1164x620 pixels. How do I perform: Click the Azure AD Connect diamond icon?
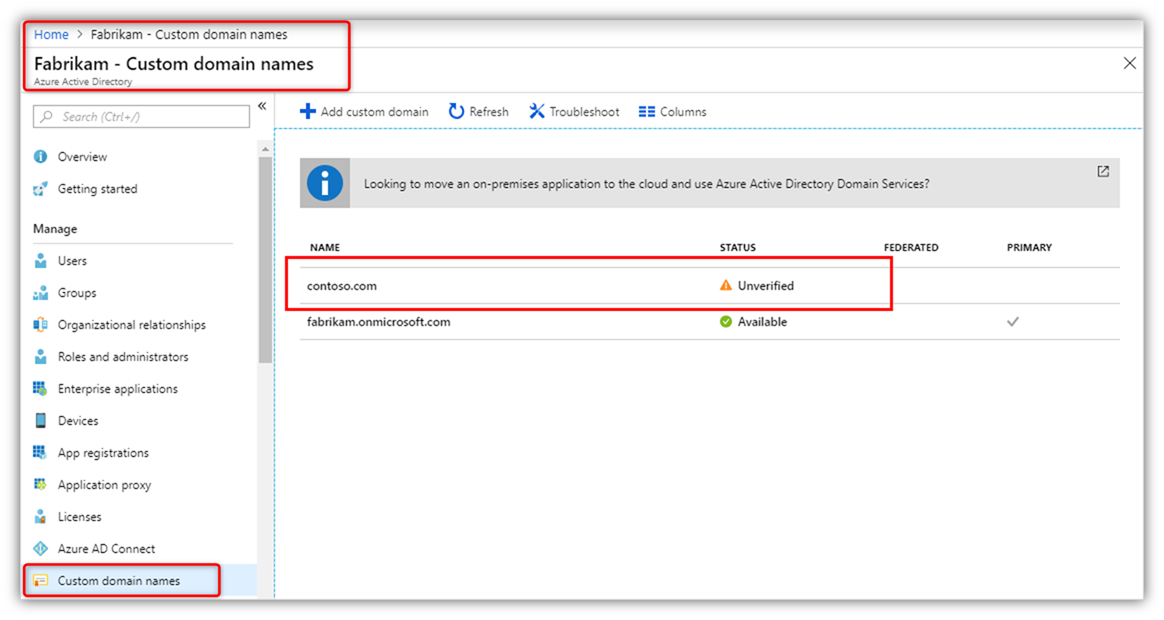point(41,548)
